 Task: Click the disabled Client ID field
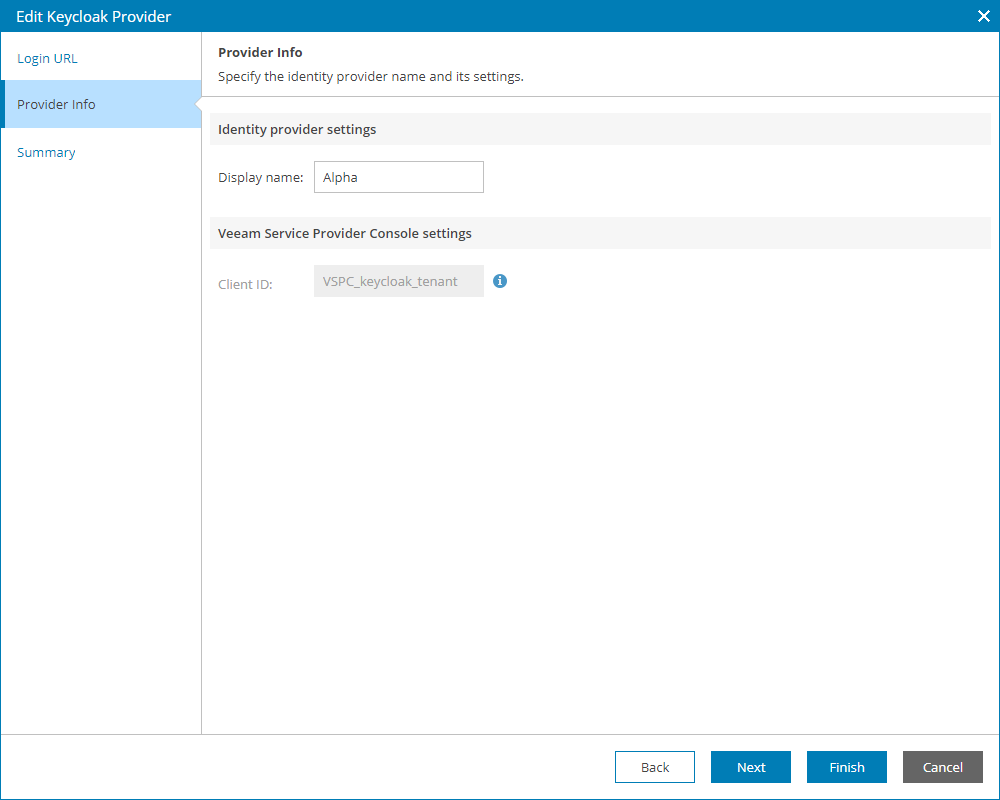pyautogui.click(x=398, y=281)
